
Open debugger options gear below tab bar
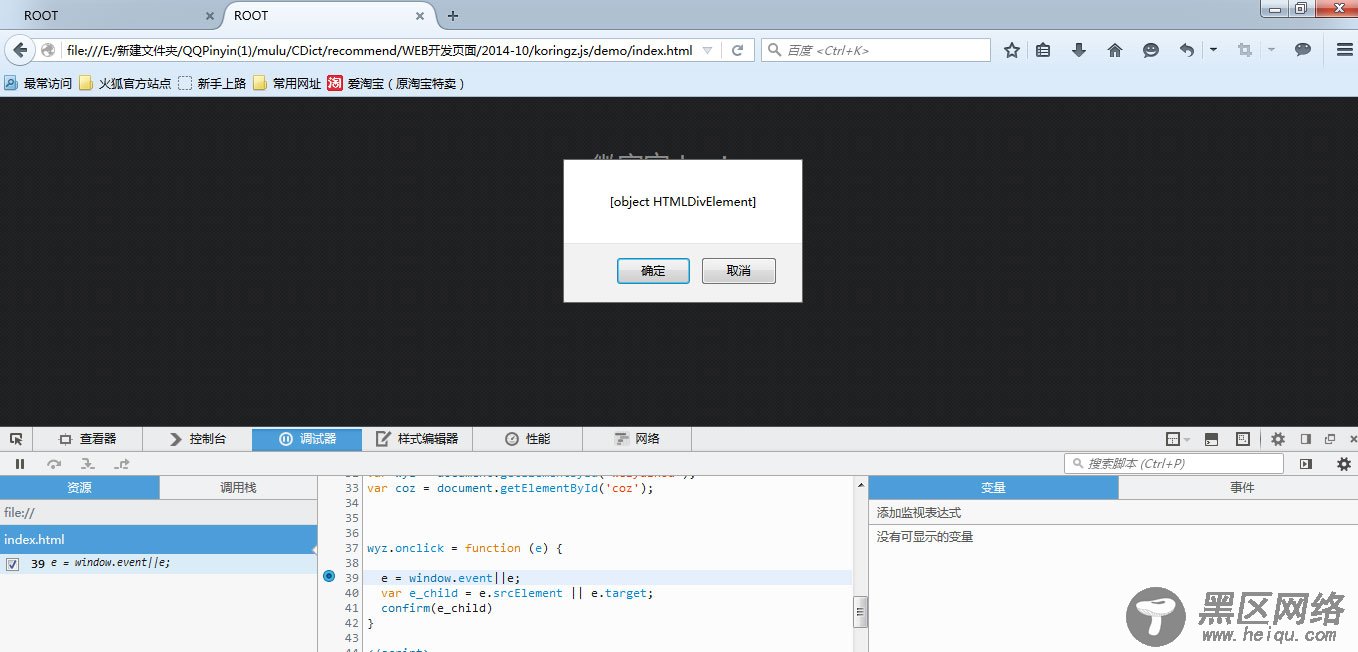pos(1344,464)
